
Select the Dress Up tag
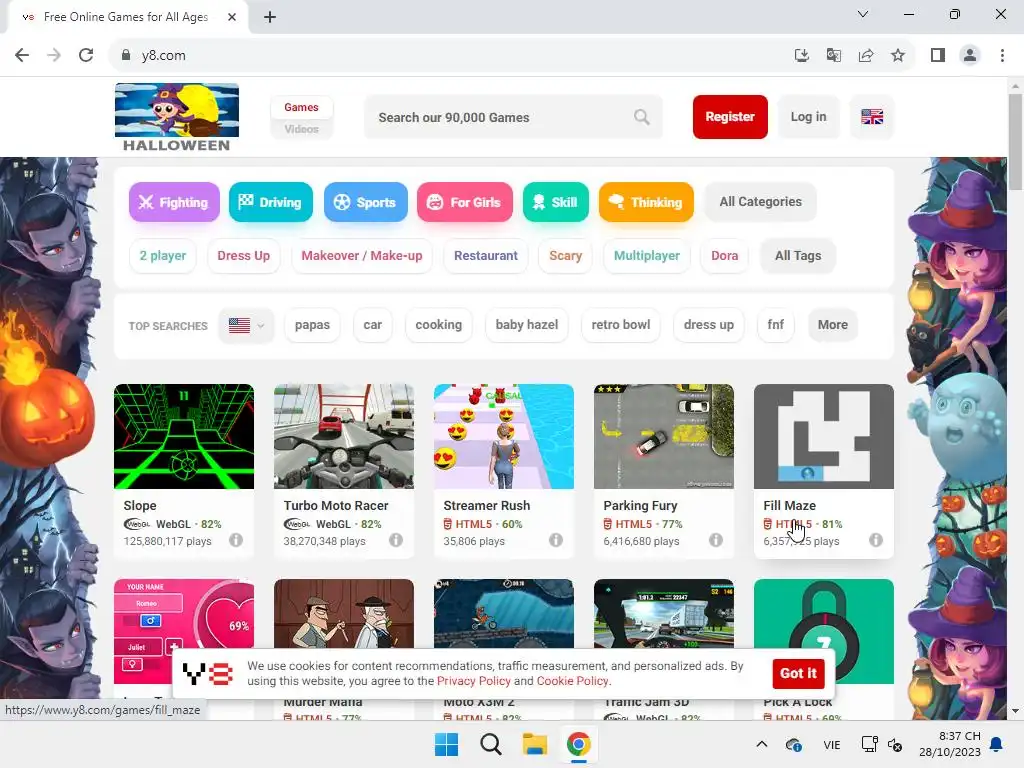(x=244, y=256)
